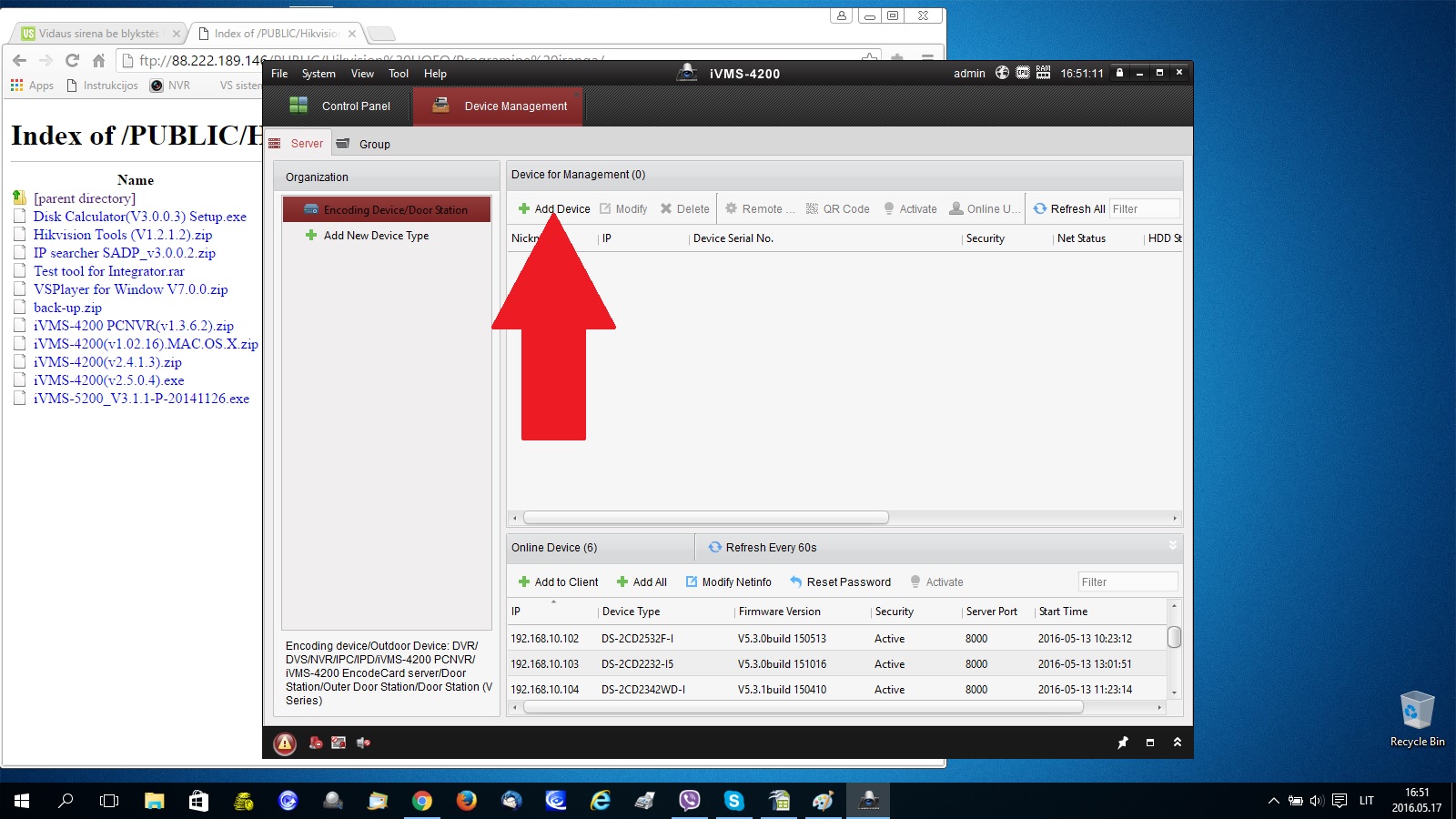1456x819 pixels.
Task: Click the online device list horizontal scrollbar
Action: [804, 707]
